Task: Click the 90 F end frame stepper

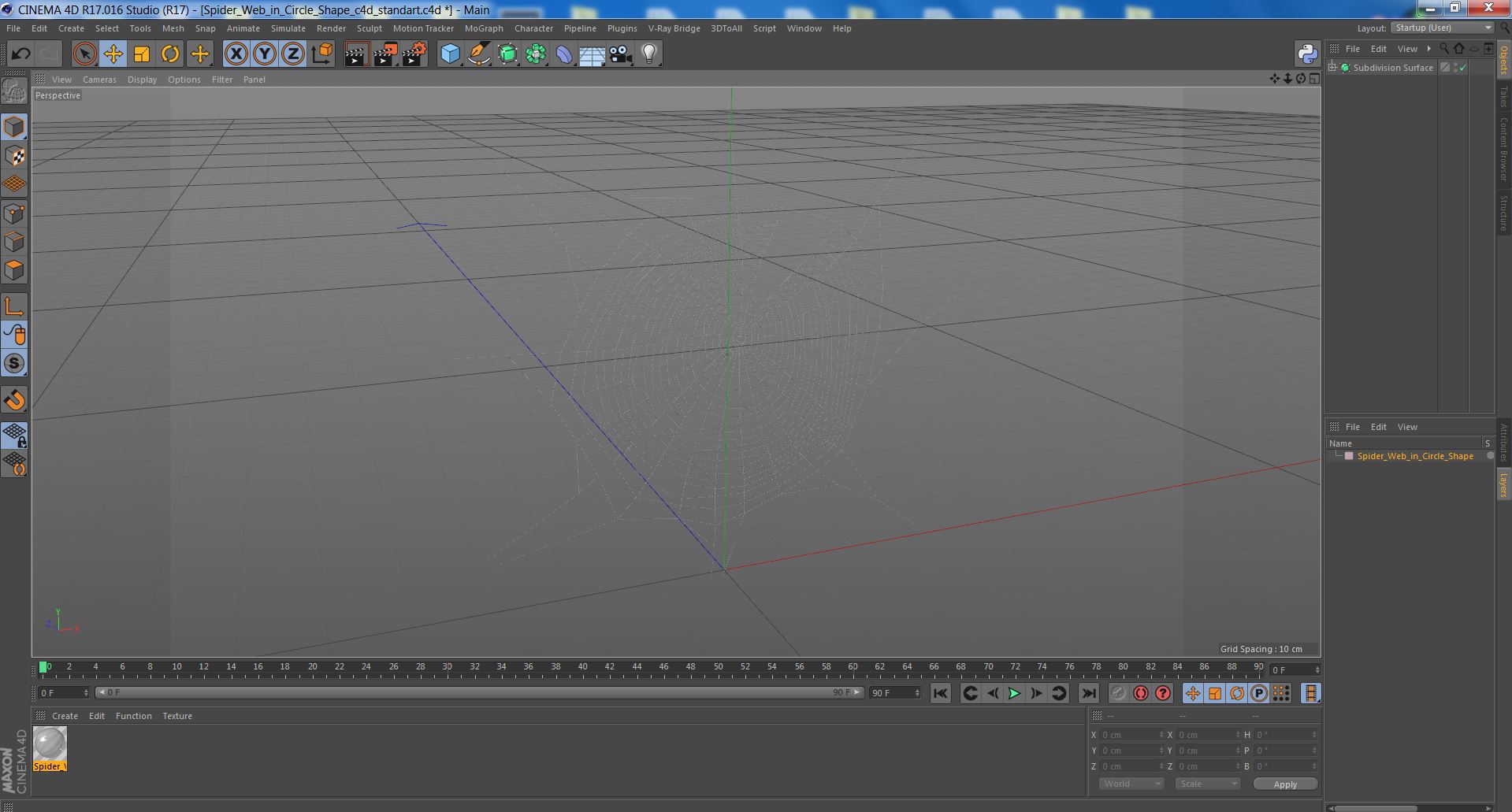Action: 917,693
